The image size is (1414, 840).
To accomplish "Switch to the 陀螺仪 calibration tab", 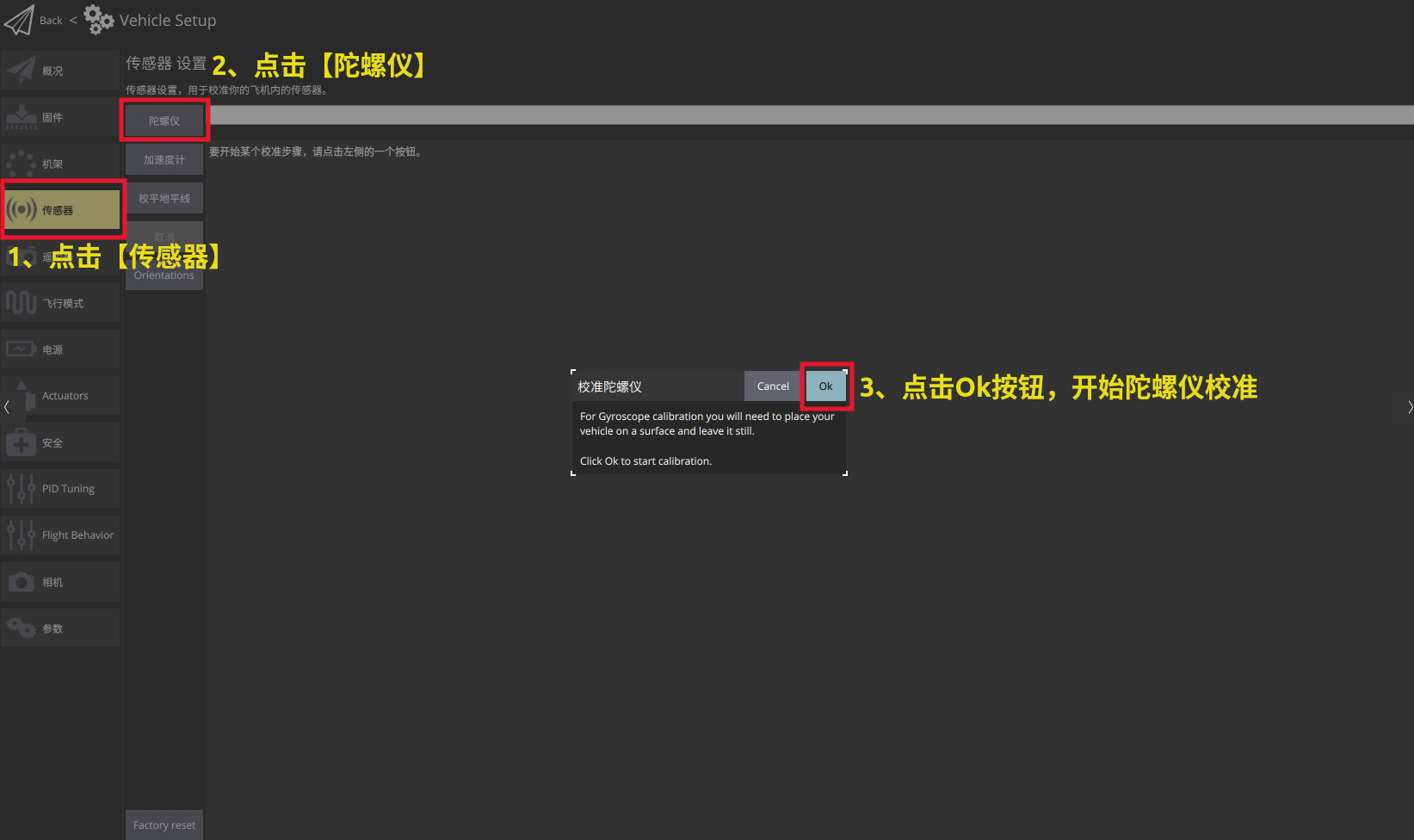I will 164,120.
